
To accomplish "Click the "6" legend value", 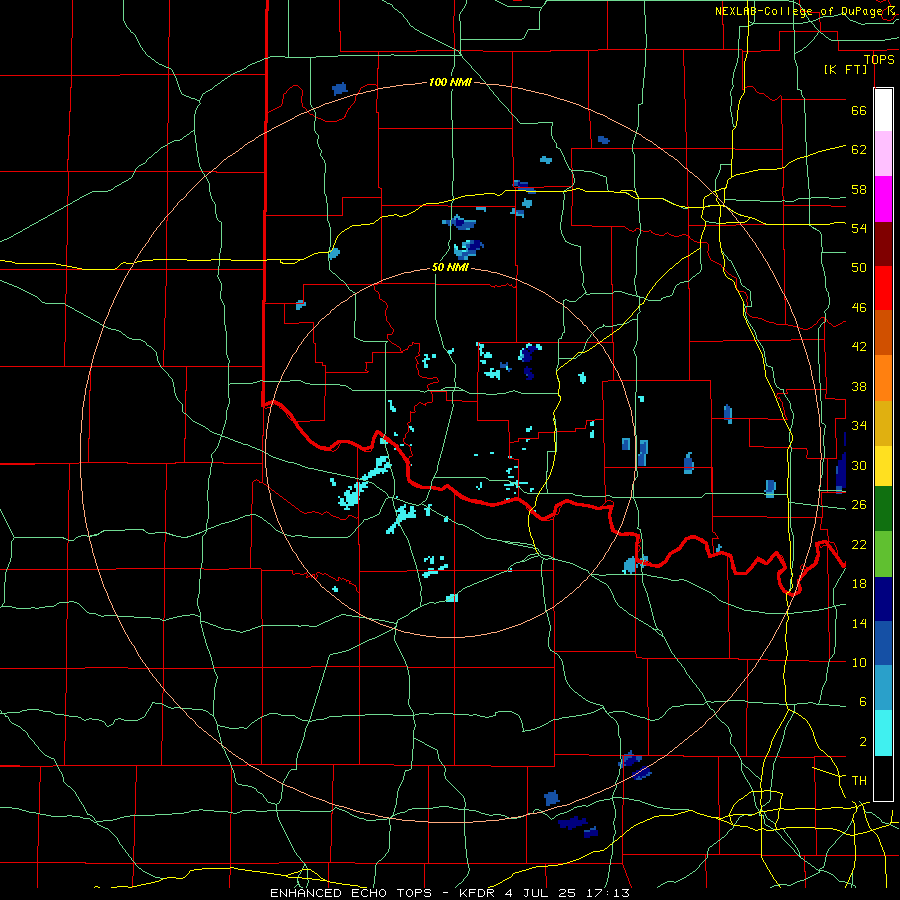I will click(x=863, y=701).
